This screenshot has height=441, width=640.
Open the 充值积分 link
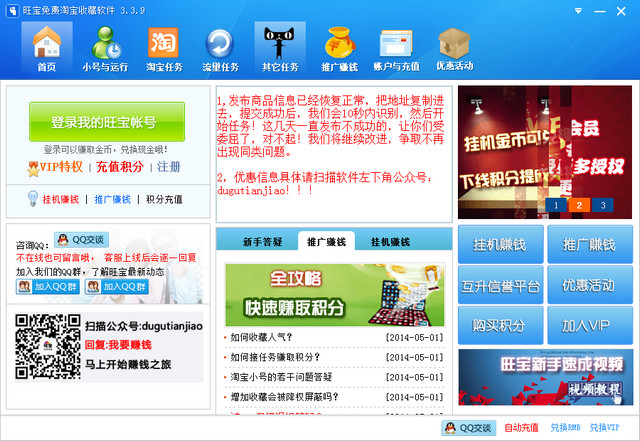pos(120,167)
